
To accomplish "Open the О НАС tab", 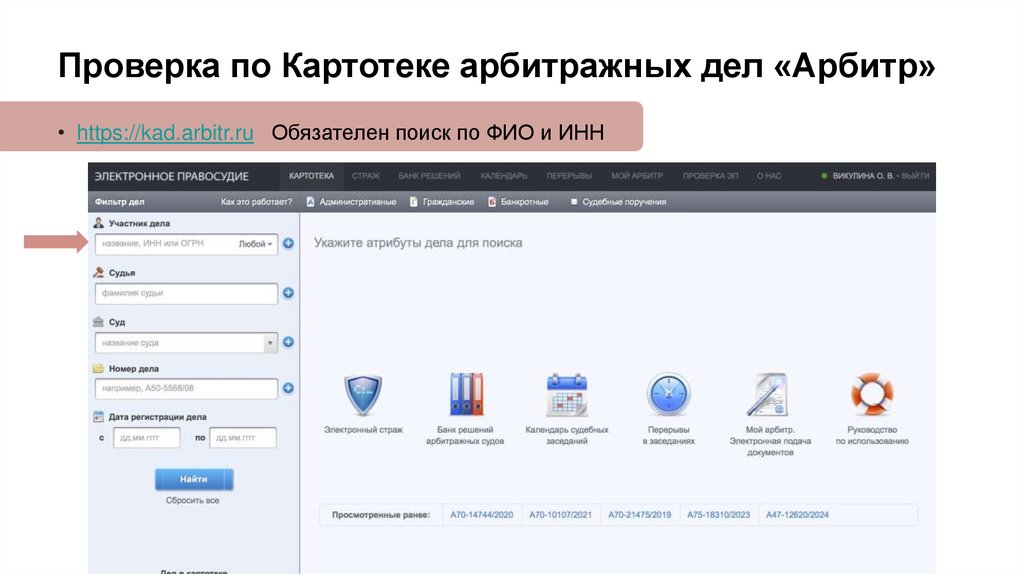I will (x=769, y=176).
